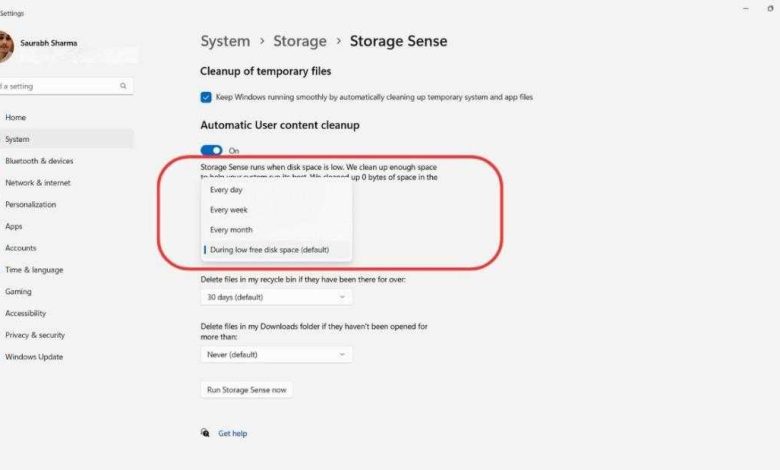The height and width of the screenshot is (470, 780).
Task: Click Saurabh Sharma's profile picture
Action: tap(5, 44)
